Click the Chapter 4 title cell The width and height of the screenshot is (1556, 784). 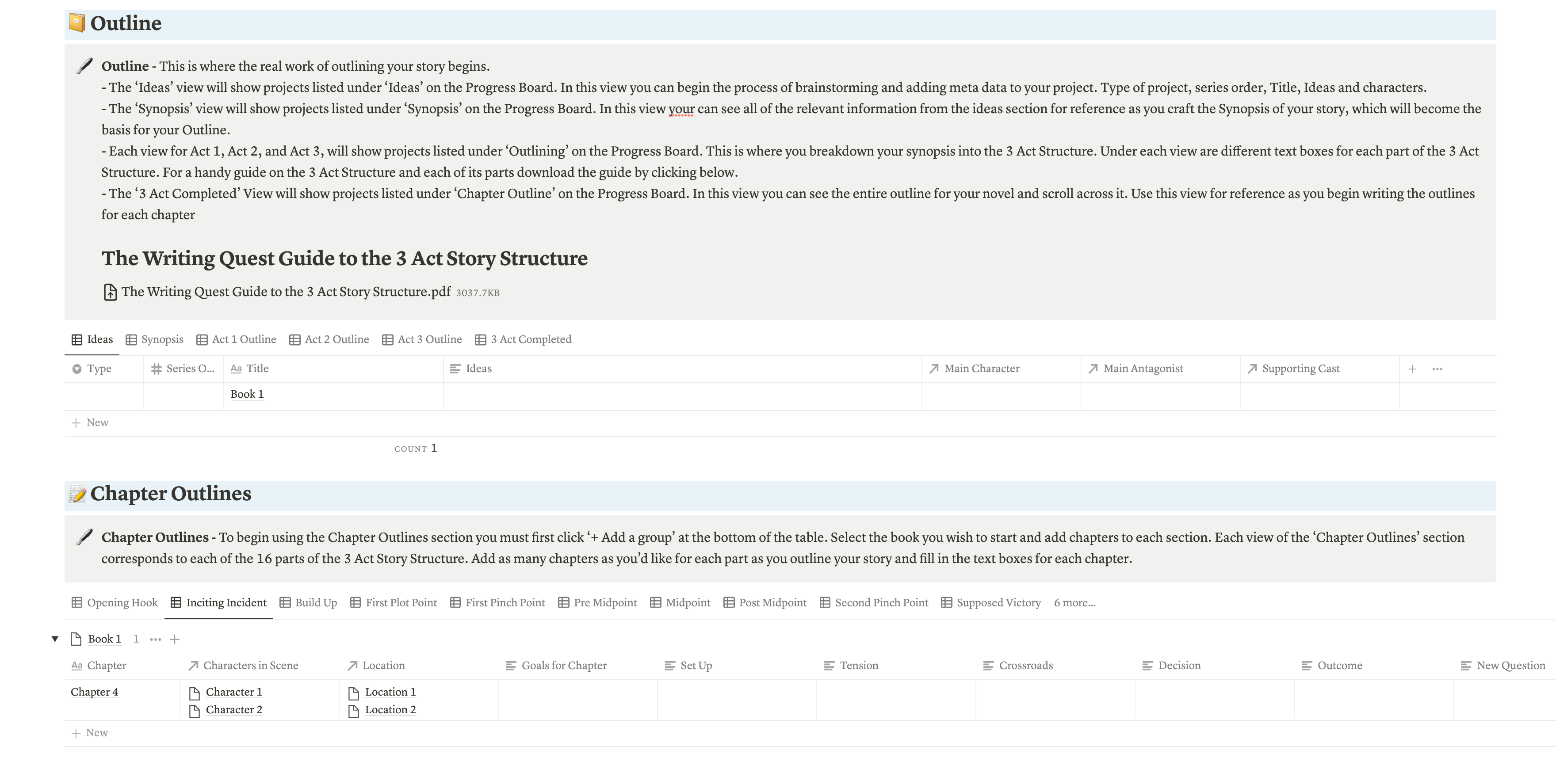[94, 692]
